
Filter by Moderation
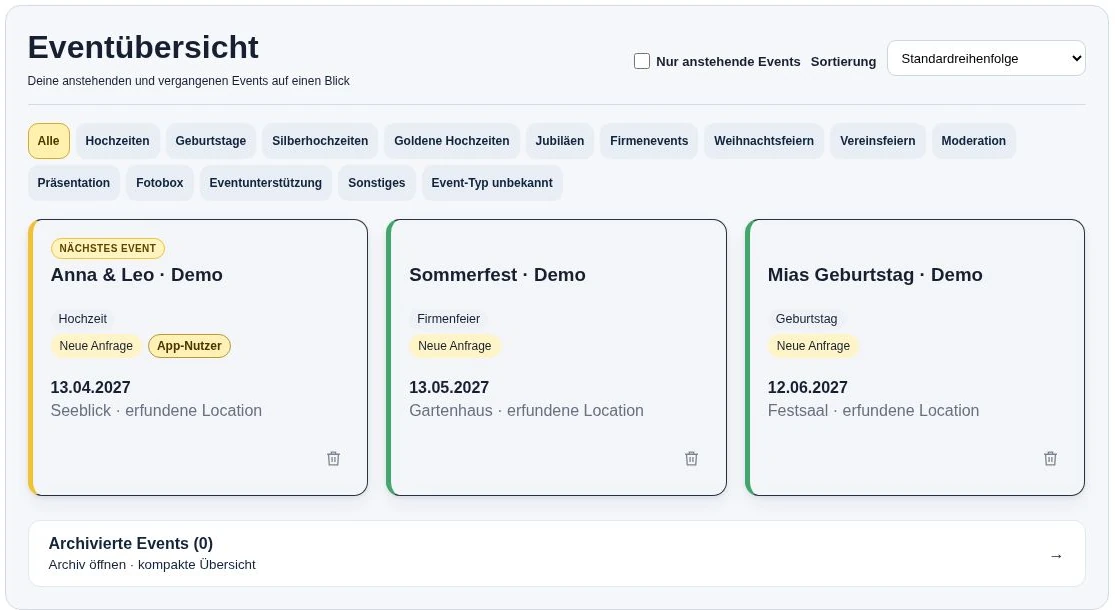pyautogui.click(x=973, y=141)
